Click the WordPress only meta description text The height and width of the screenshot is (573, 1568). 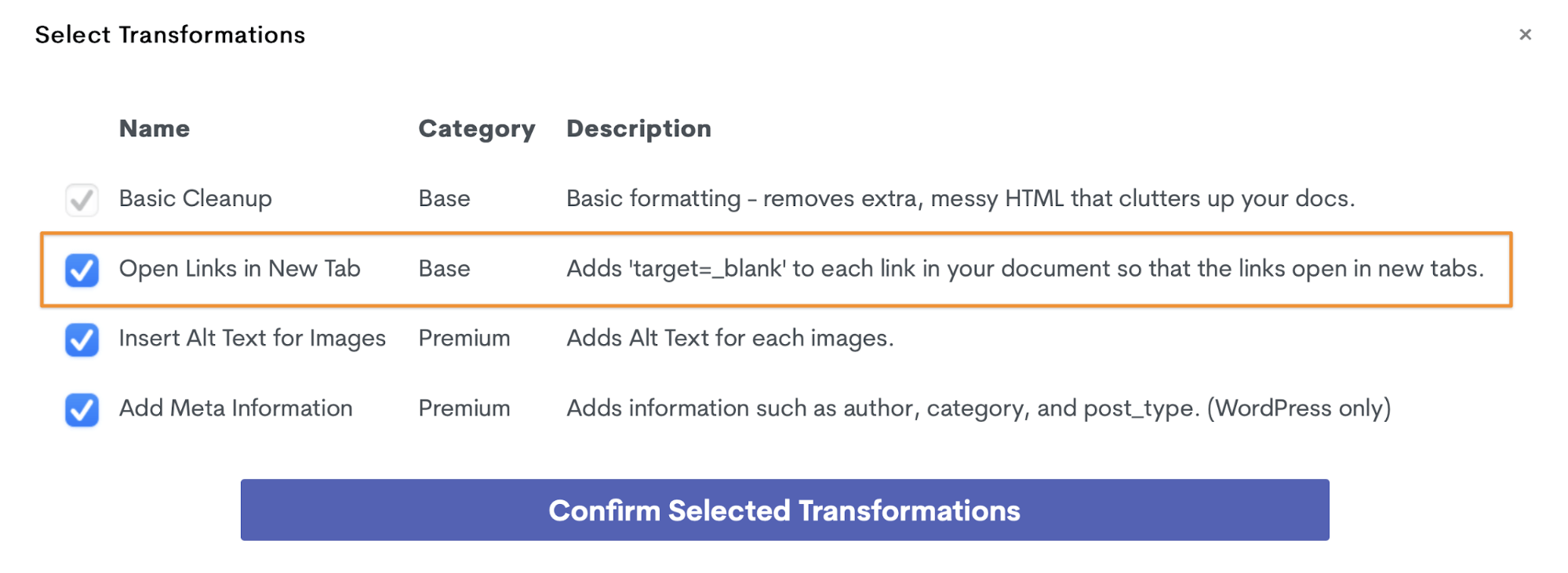click(x=978, y=408)
